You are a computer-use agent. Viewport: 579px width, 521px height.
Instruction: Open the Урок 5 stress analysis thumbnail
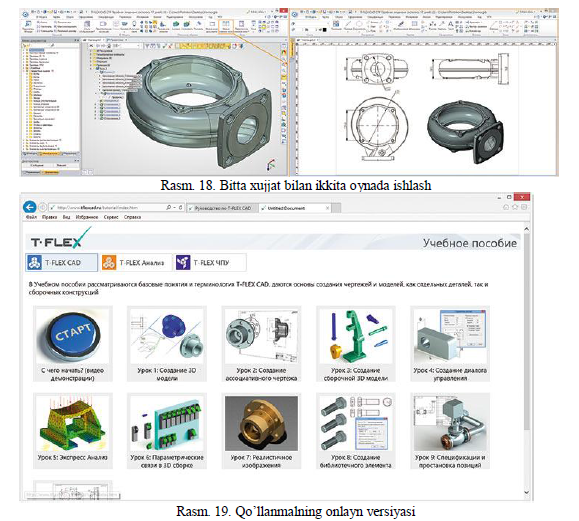[73, 423]
